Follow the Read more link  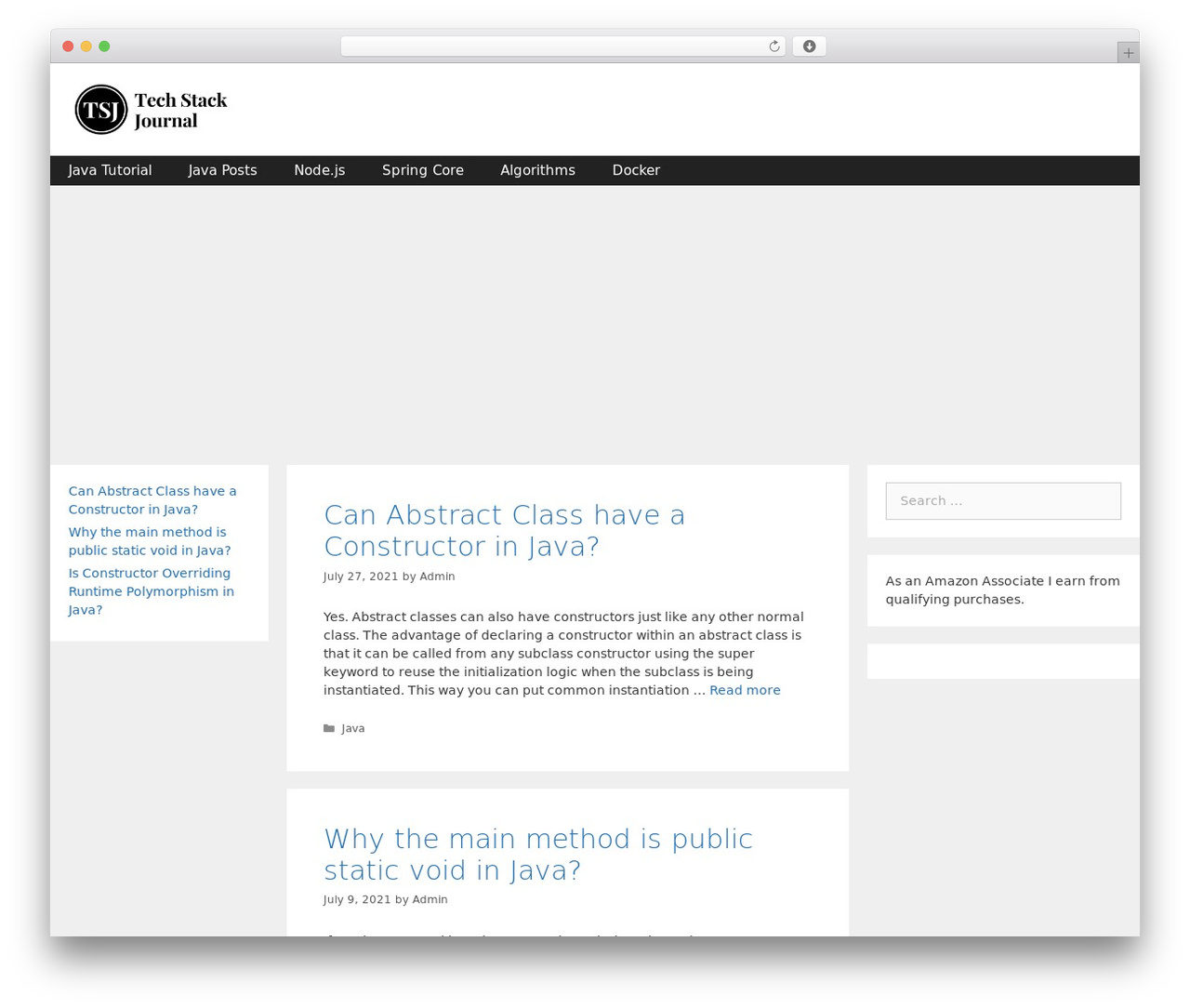click(745, 690)
